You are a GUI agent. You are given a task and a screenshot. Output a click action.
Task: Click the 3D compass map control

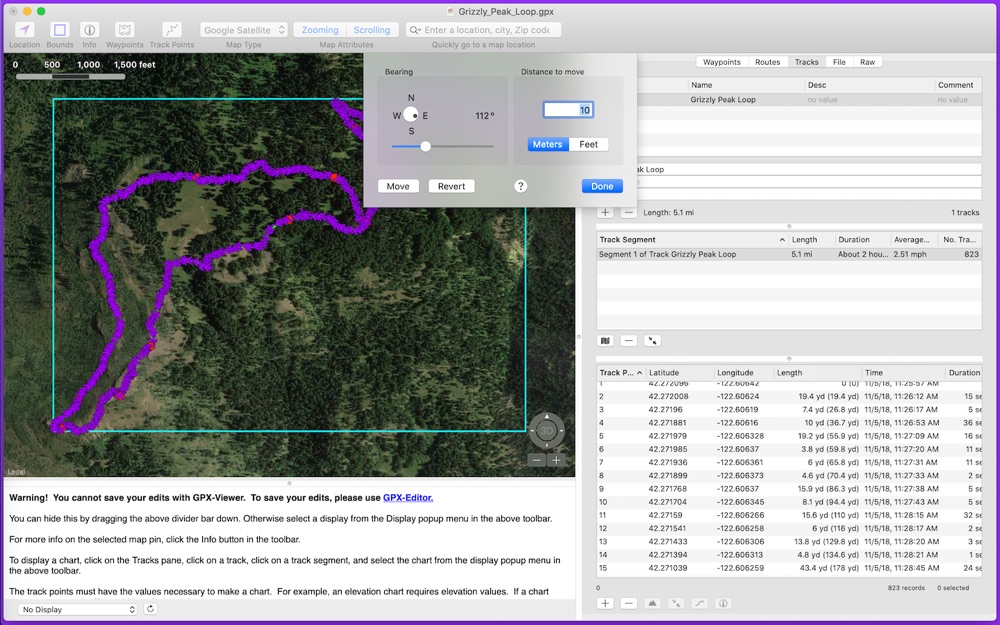[x=546, y=431]
